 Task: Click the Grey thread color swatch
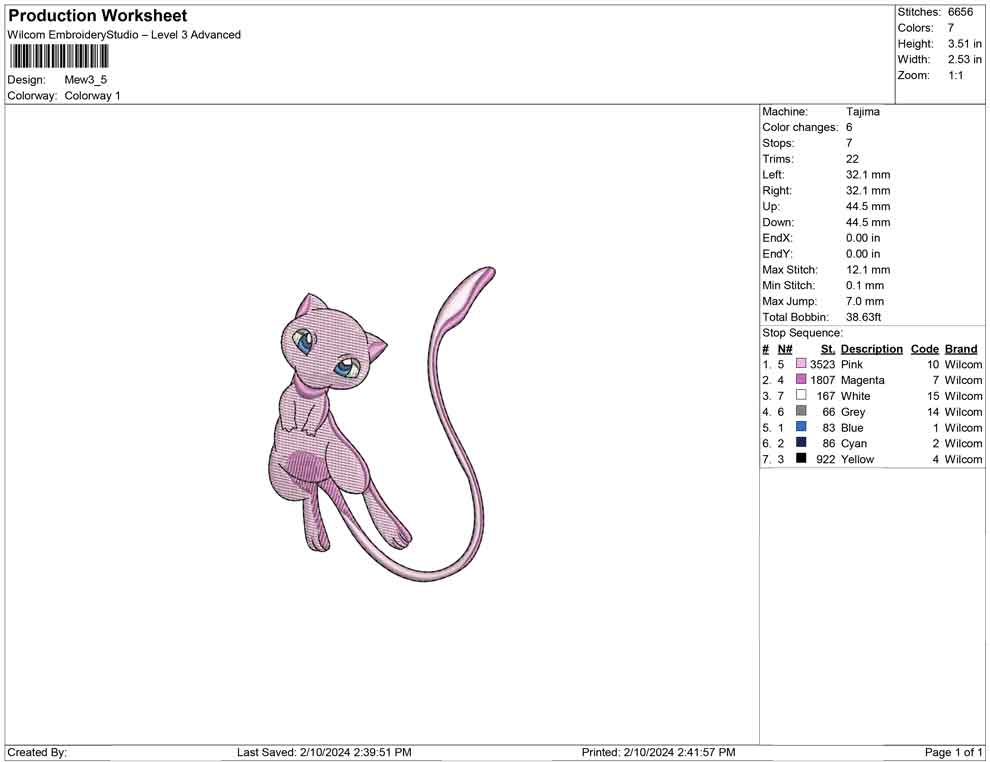click(x=801, y=411)
